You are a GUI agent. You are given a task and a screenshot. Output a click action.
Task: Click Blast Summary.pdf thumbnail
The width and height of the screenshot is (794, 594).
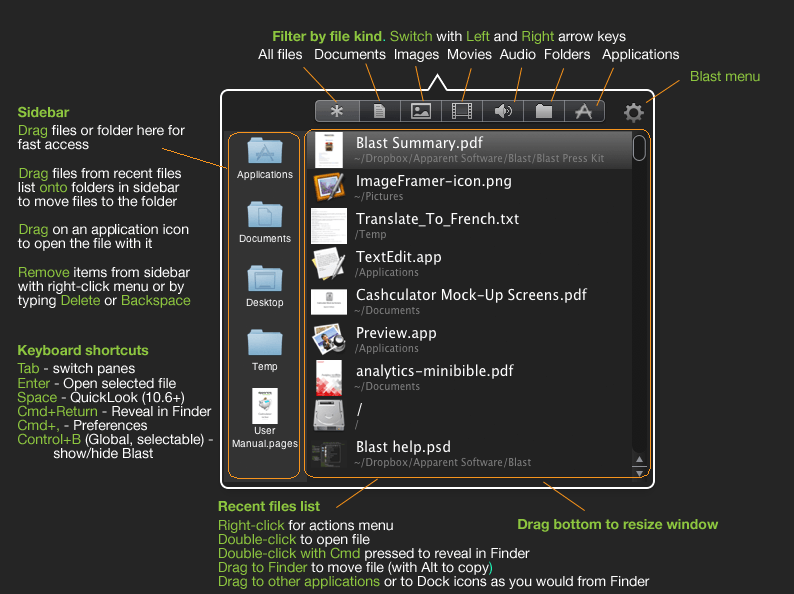pyautogui.click(x=329, y=150)
